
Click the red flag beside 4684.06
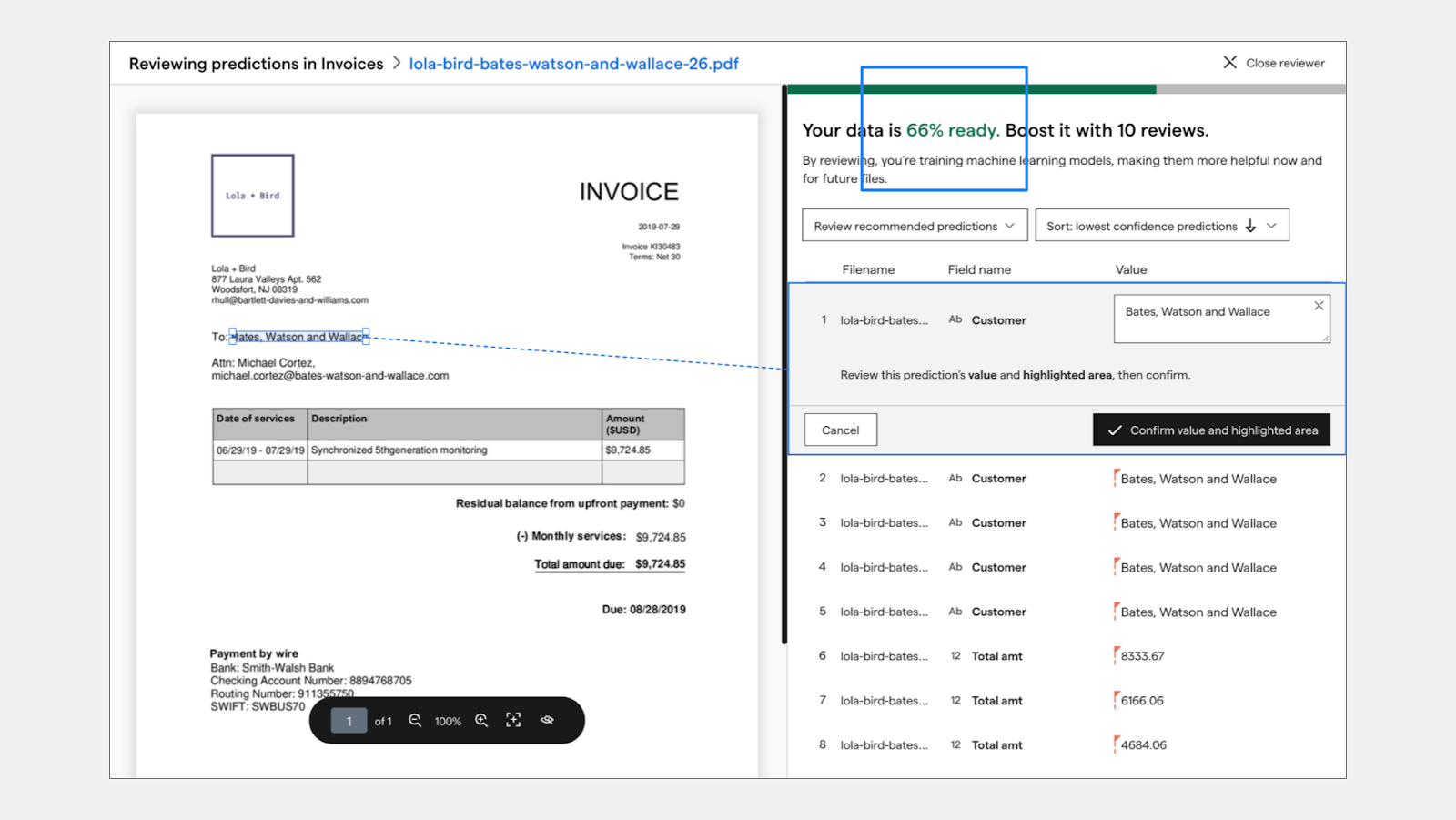click(x=1117, y=744)
